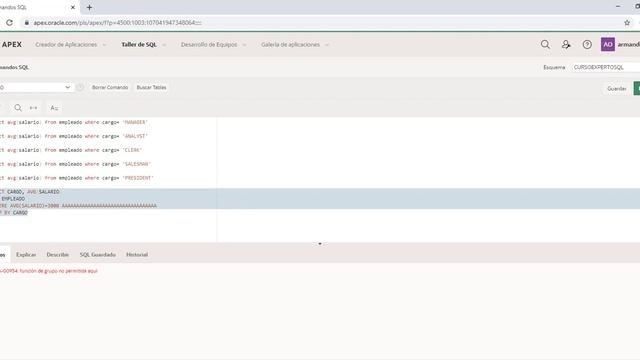Open the AO account avatar menu
The width and height of the screenshot is (640, 360).
608,44
